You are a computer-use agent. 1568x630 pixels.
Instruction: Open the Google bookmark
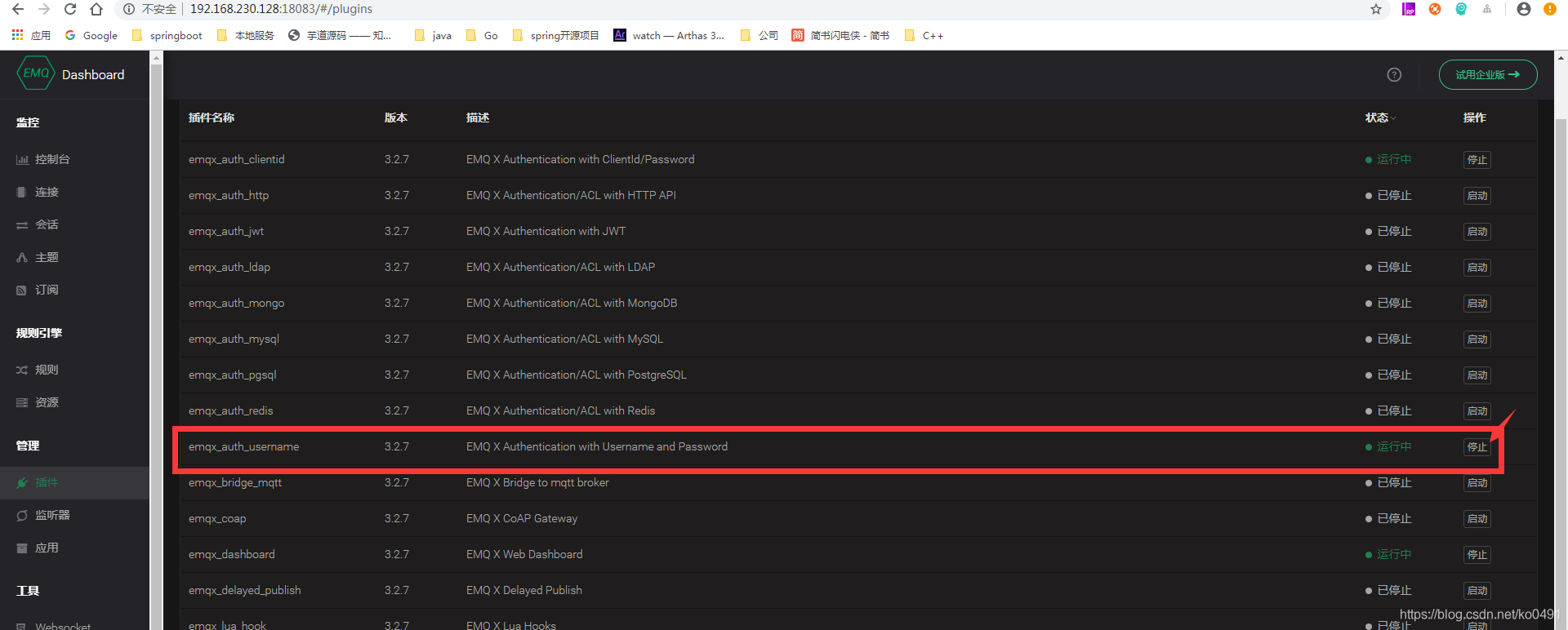91,35
